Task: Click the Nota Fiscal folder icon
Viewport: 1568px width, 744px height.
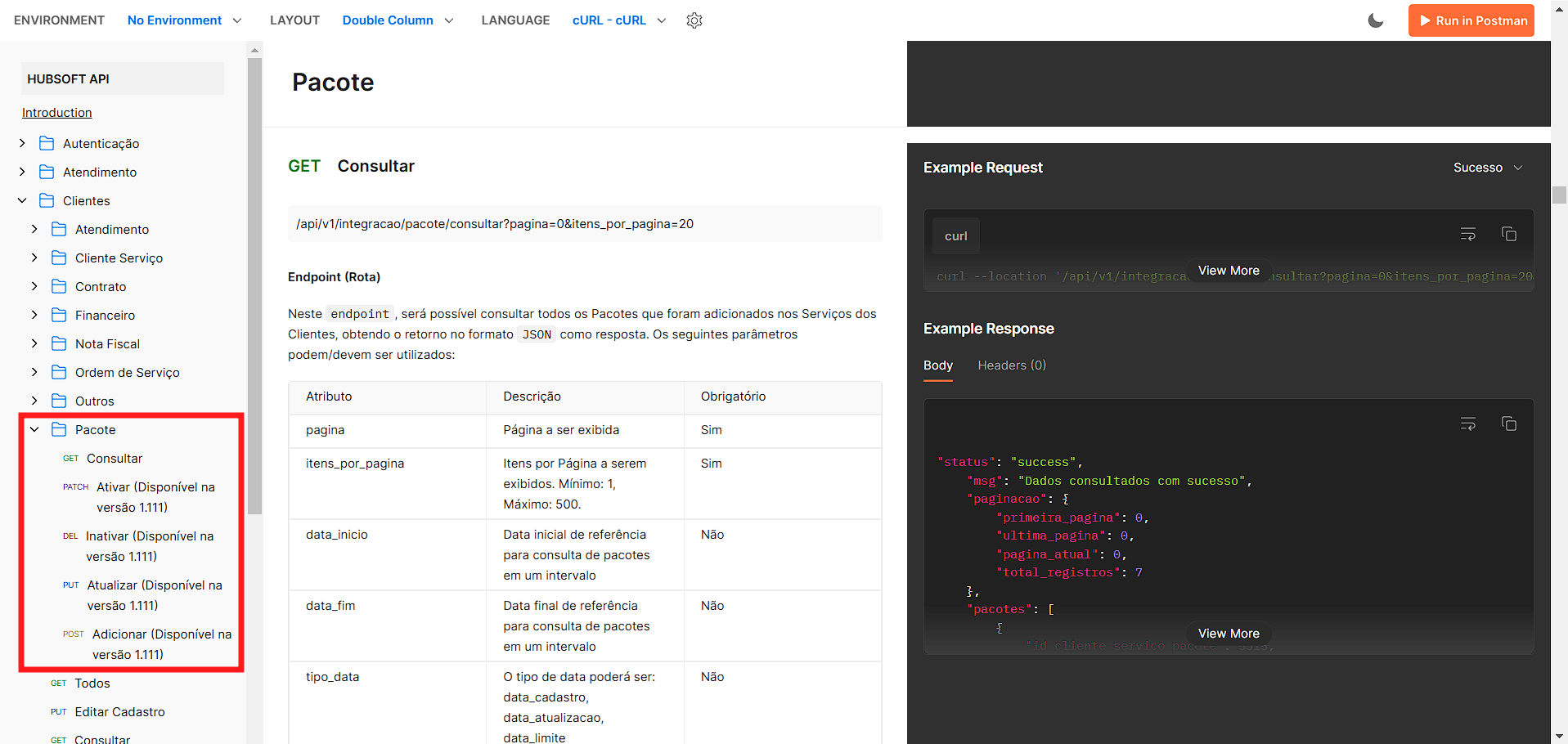Action: [59, 343]
